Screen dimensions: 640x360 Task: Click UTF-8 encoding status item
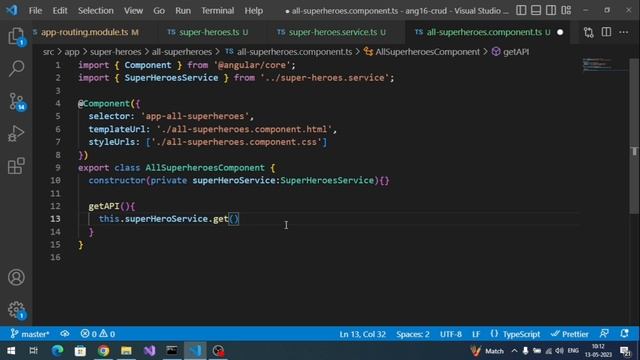click(451, 334)
